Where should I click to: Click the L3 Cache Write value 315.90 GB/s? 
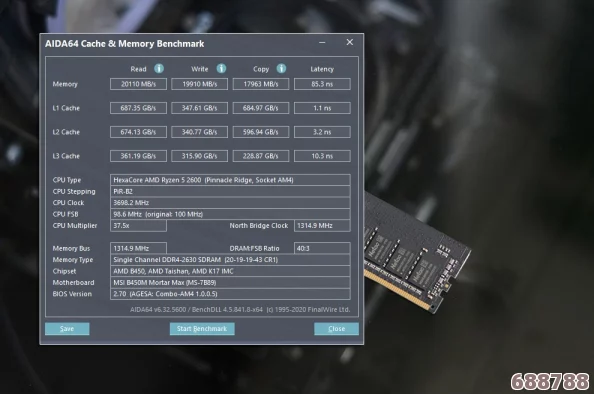(200, 156)
